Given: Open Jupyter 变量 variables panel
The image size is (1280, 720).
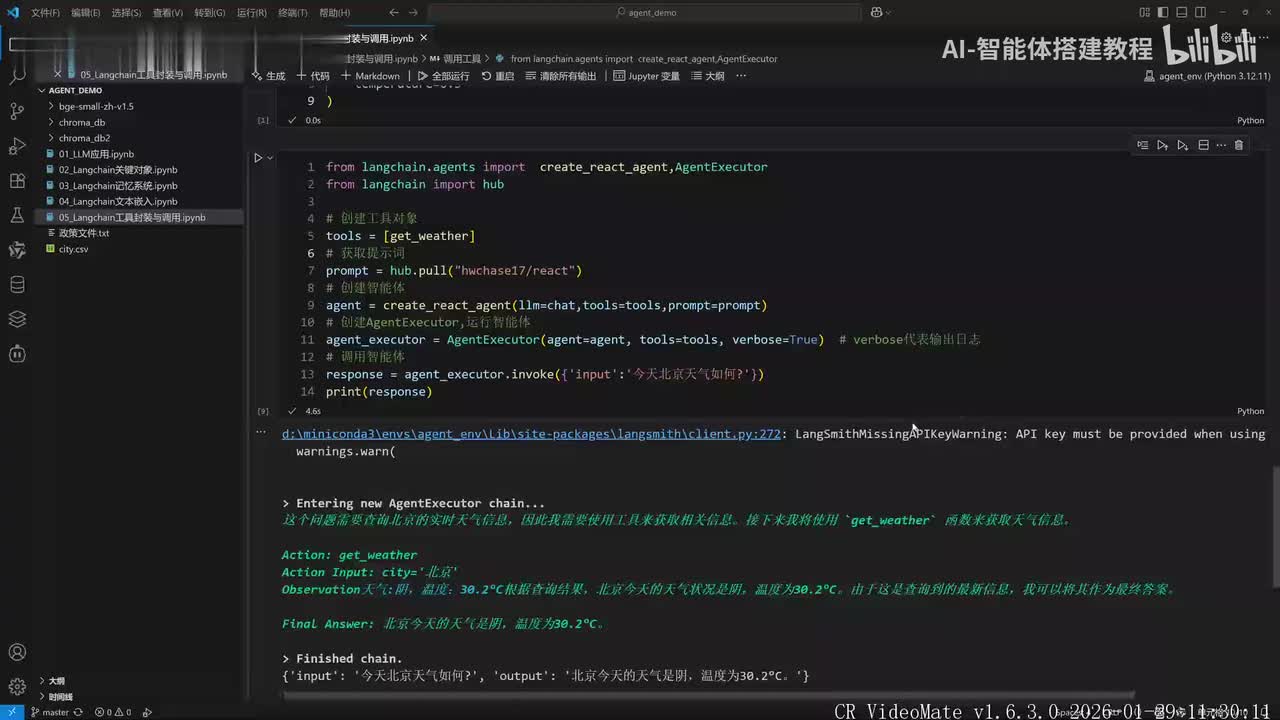Looking at the screenshot, I should tap(646, 76).
